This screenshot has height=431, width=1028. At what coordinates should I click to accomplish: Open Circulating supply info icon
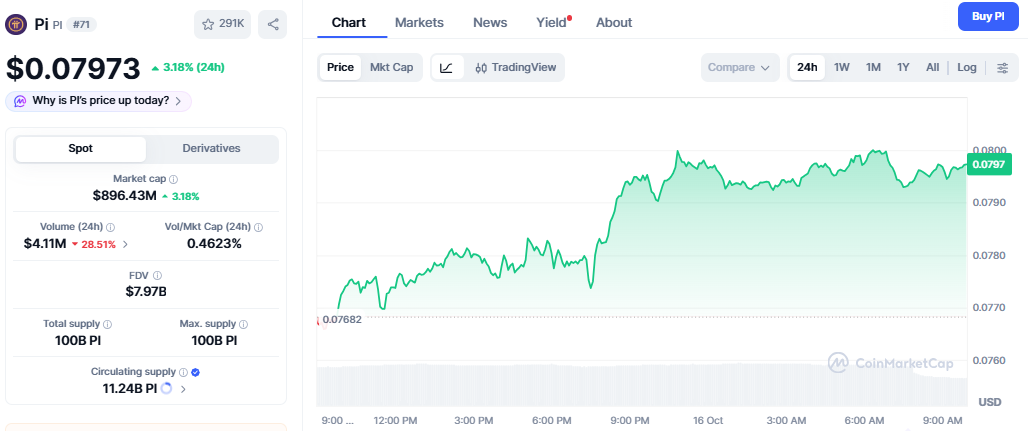[184, 372]
